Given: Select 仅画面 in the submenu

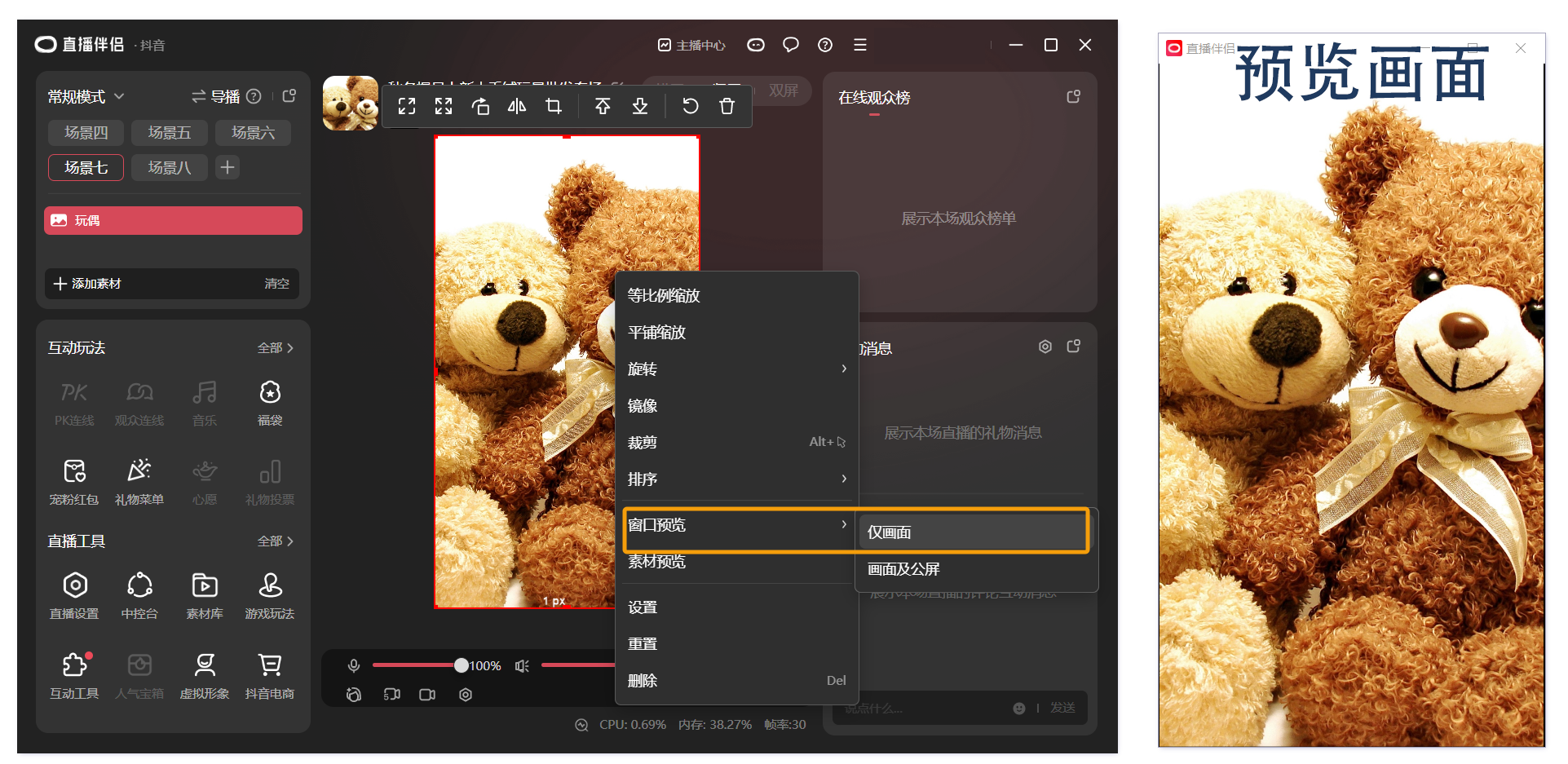Looking at the screenshot, I should 890,532.
